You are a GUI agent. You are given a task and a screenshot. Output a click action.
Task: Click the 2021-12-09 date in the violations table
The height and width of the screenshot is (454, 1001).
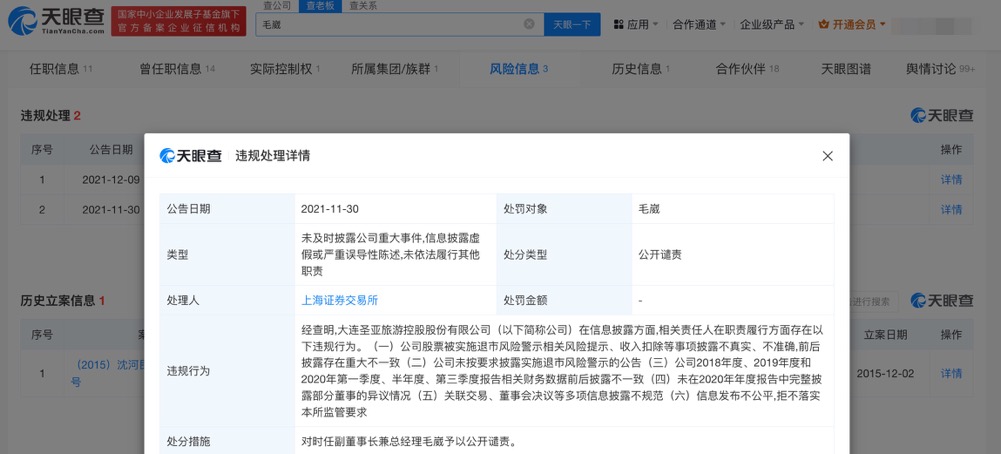pyautogui.click(x=112, y=179)
